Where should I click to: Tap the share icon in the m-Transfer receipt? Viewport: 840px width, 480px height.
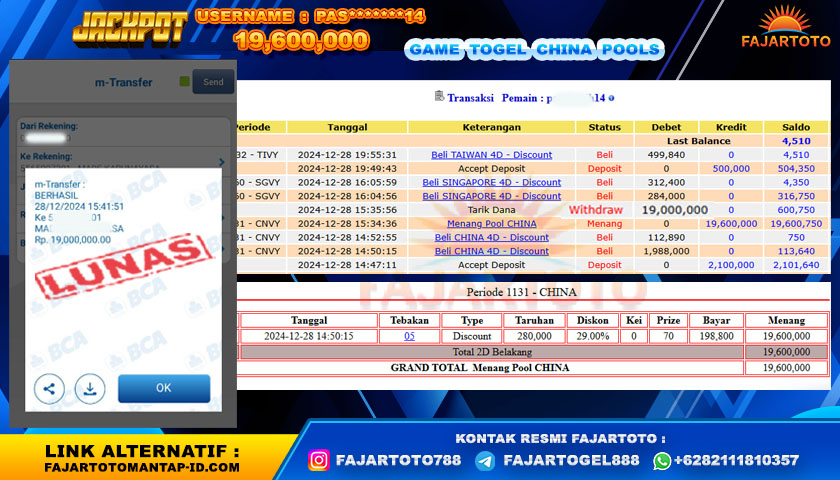(49, 388)
